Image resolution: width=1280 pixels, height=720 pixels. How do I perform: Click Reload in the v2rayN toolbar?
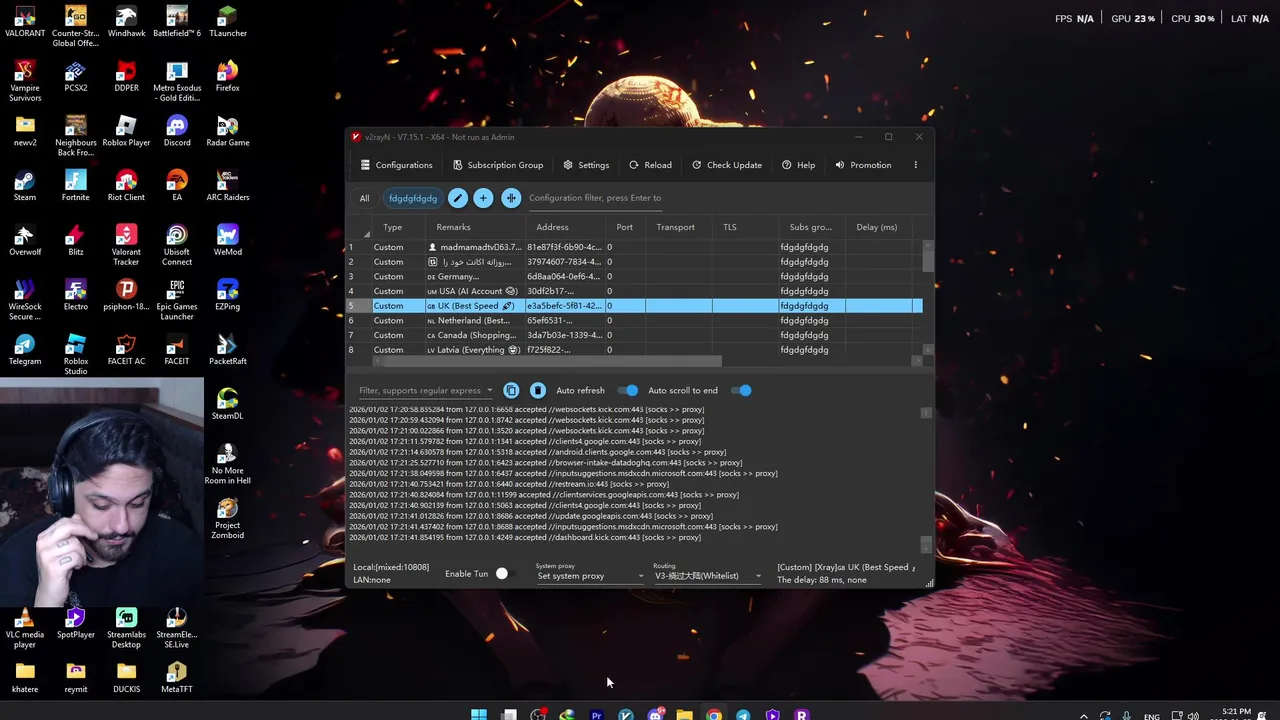[x=650, y=165]
